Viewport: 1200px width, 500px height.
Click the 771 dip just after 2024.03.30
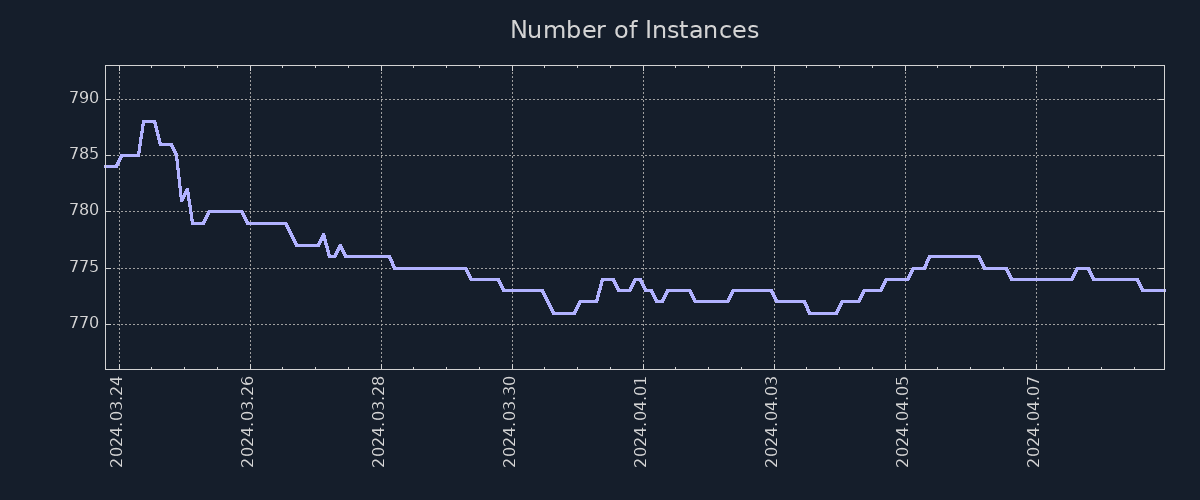563,313
